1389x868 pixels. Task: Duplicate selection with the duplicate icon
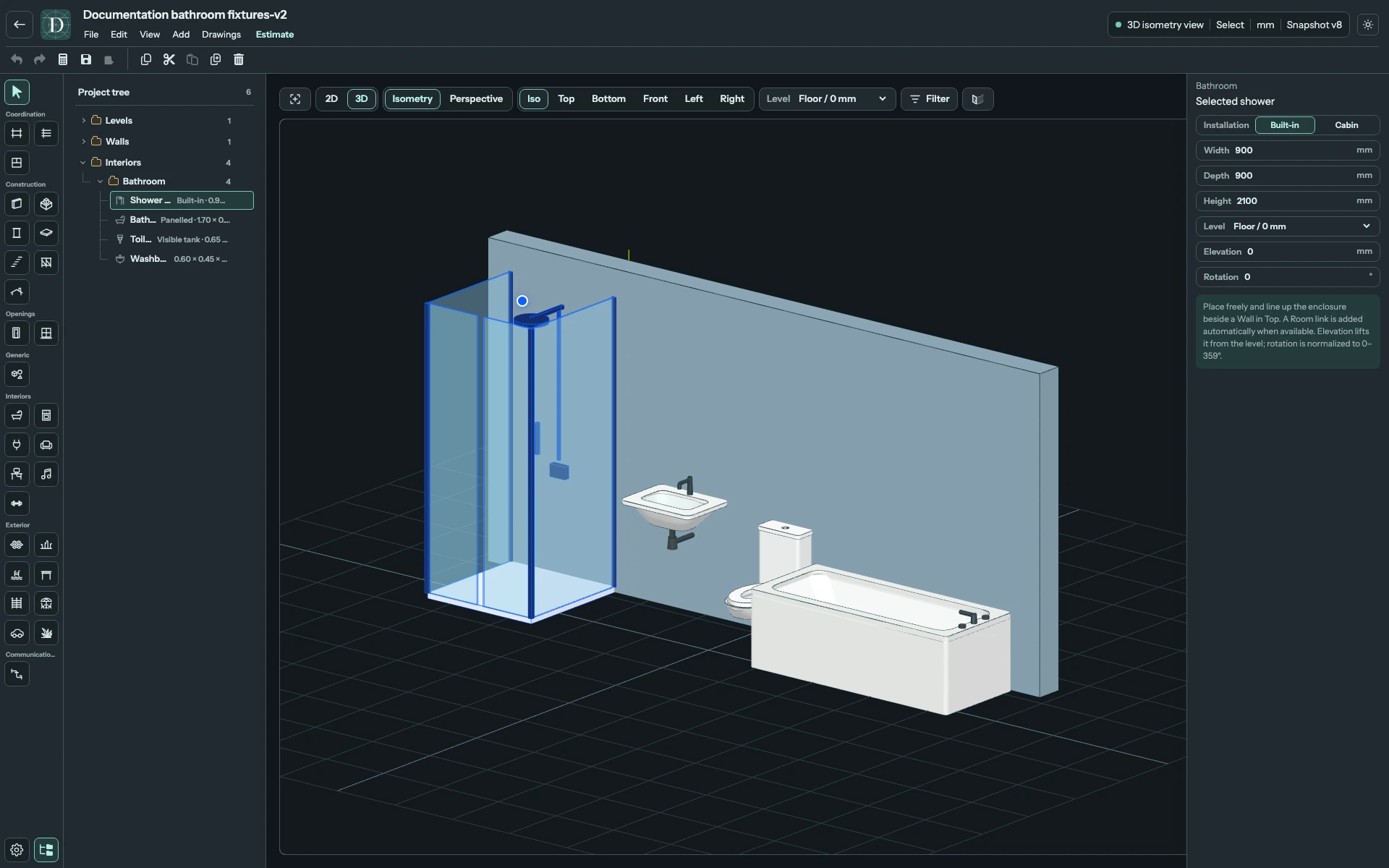[x=216, y=59]
